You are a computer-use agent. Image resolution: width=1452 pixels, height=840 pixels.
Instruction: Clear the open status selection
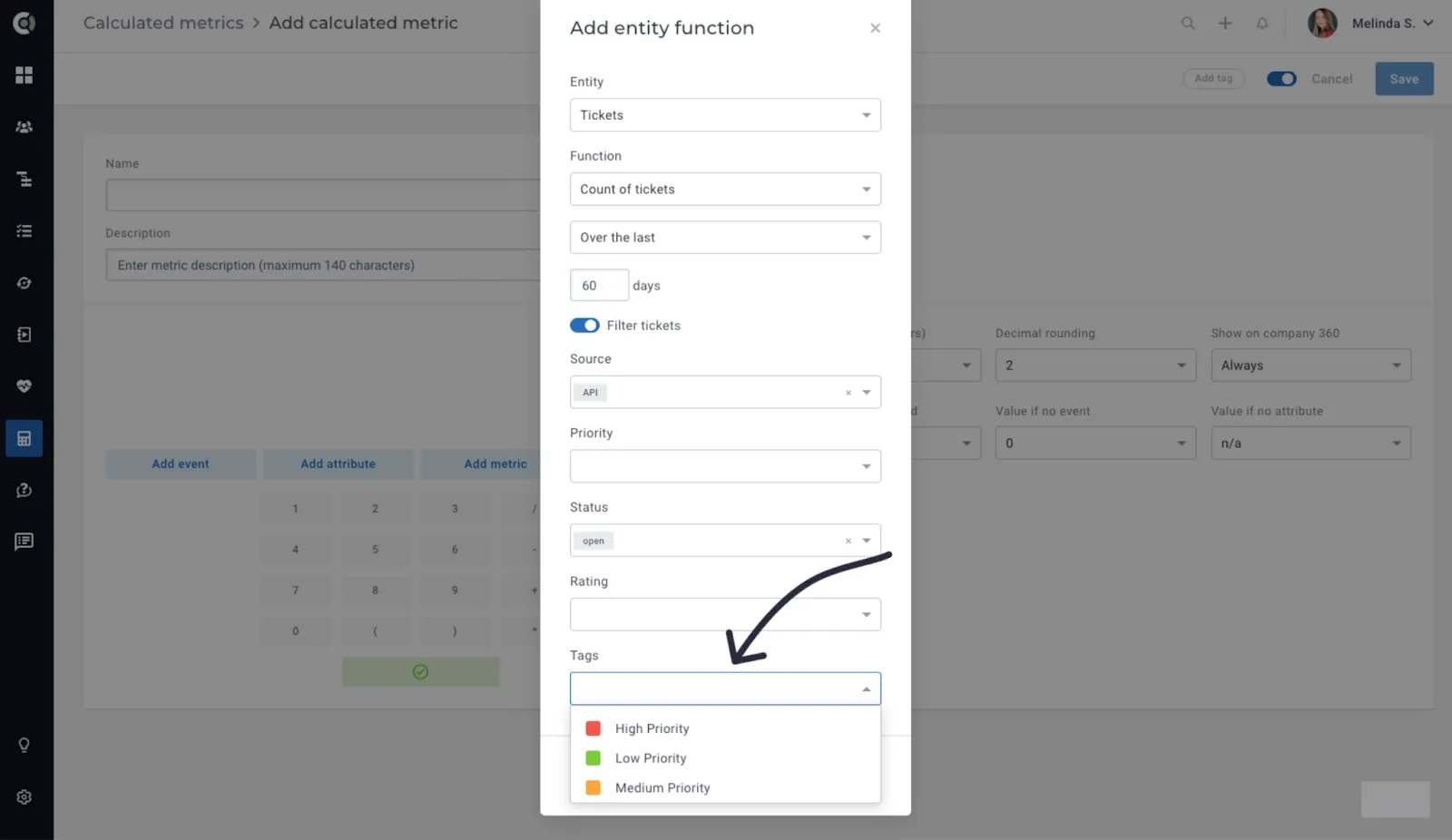click(849, 541)
